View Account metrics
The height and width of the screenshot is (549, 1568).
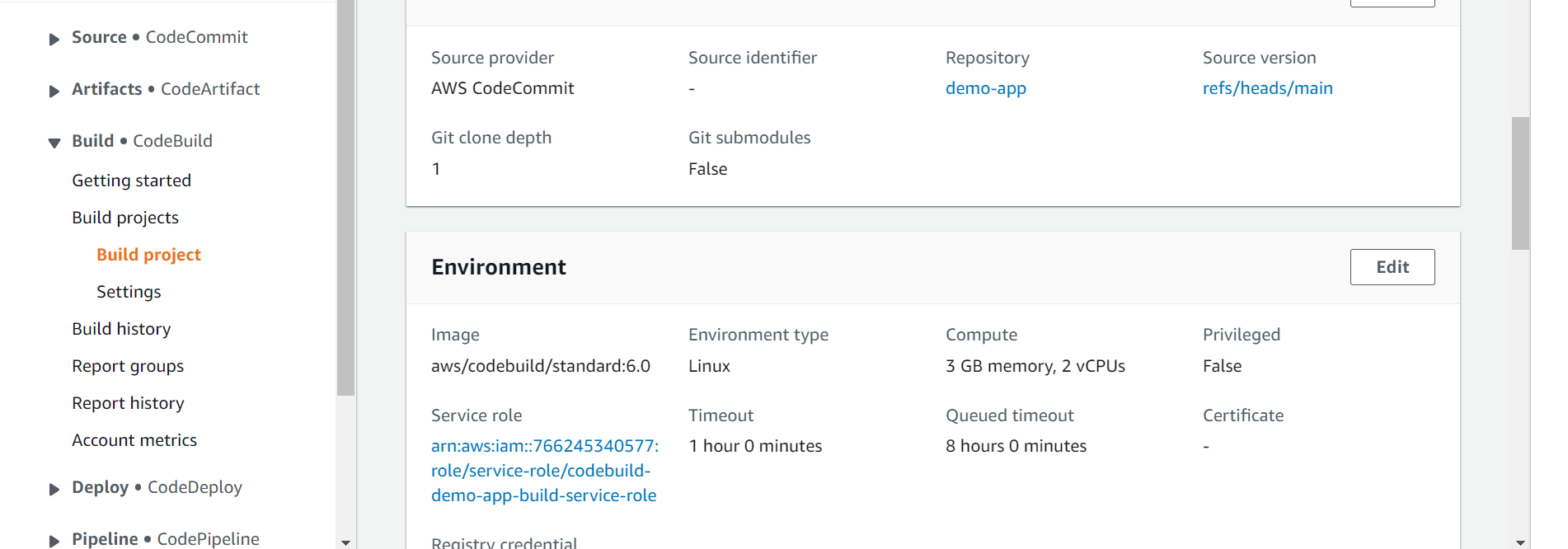tap(134, 440)
